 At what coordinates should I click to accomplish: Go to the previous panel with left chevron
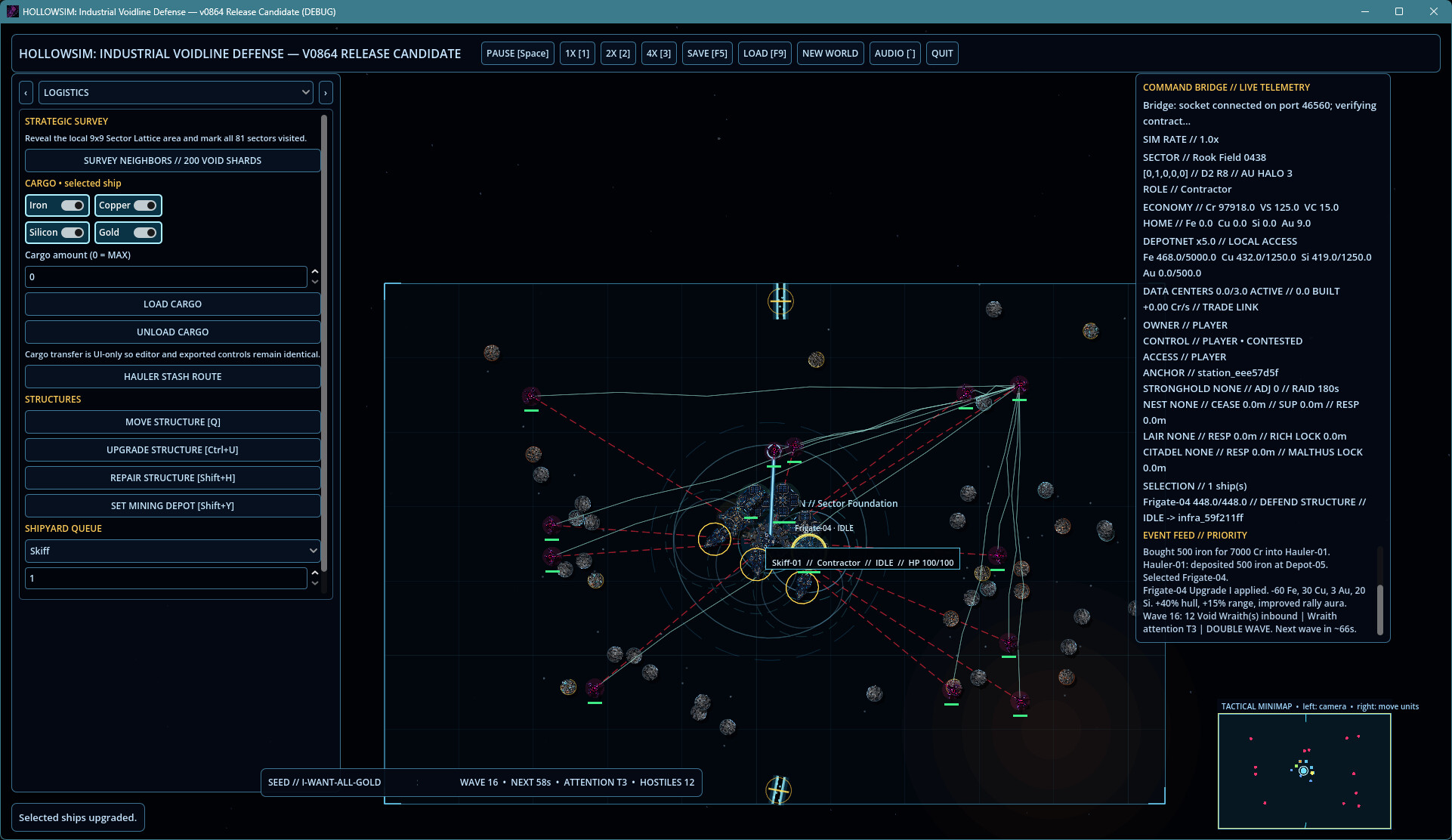(x=26, y=92)
